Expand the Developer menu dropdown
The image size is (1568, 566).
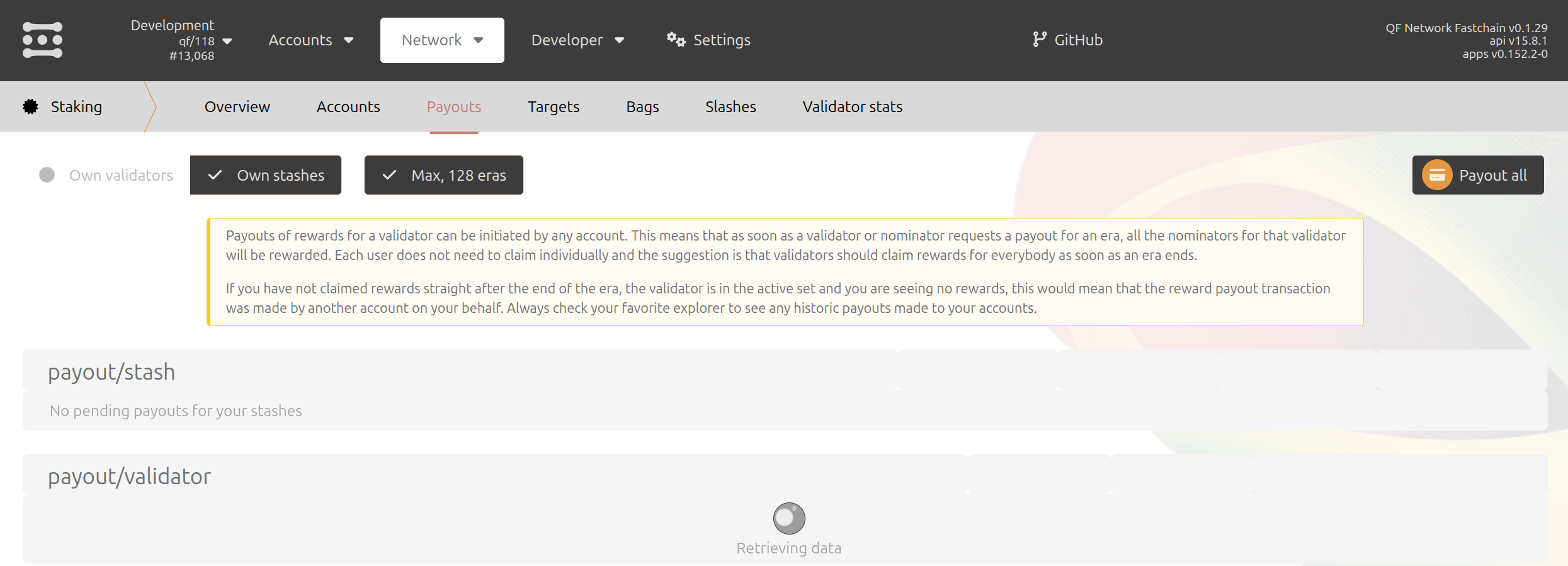point(577,40)
